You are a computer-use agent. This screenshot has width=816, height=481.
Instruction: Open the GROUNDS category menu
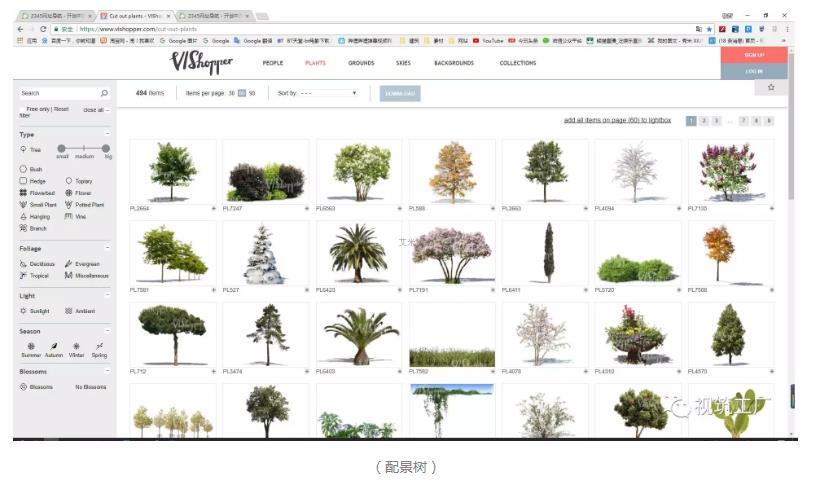[x=361, y=63]
